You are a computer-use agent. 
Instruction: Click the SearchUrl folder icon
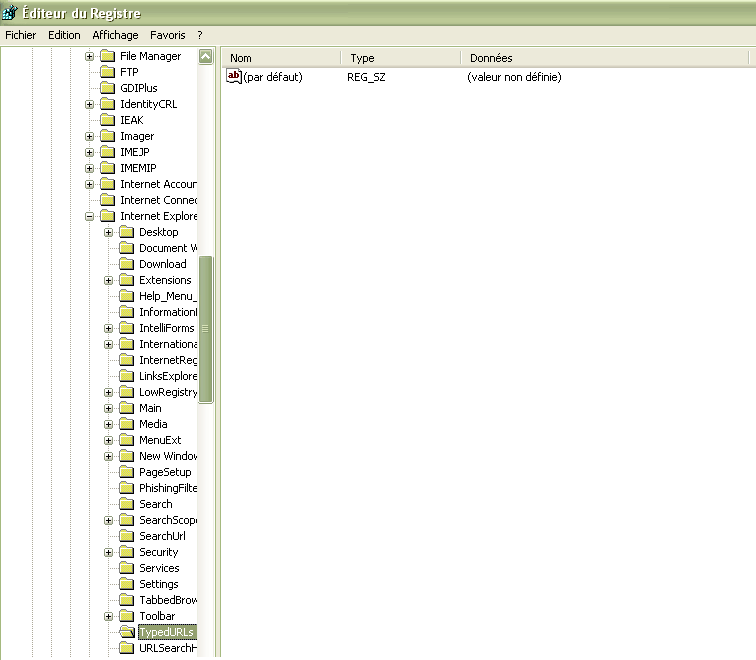(127, 536)
